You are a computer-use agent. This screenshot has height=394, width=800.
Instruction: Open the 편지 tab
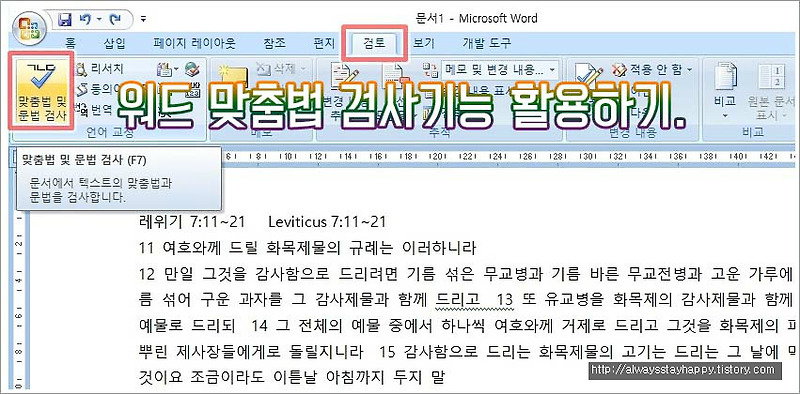(324, 43)
